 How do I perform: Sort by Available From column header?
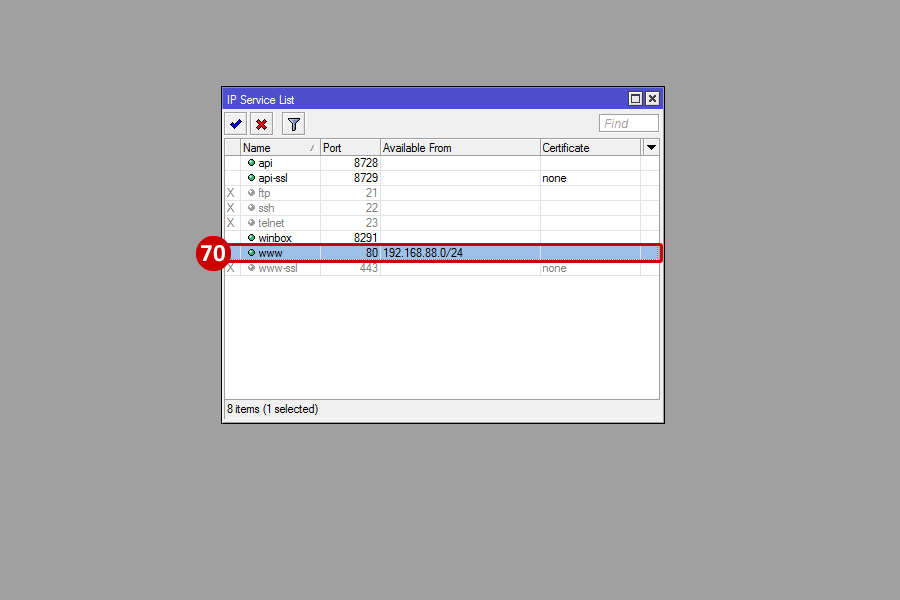(460, 148)
